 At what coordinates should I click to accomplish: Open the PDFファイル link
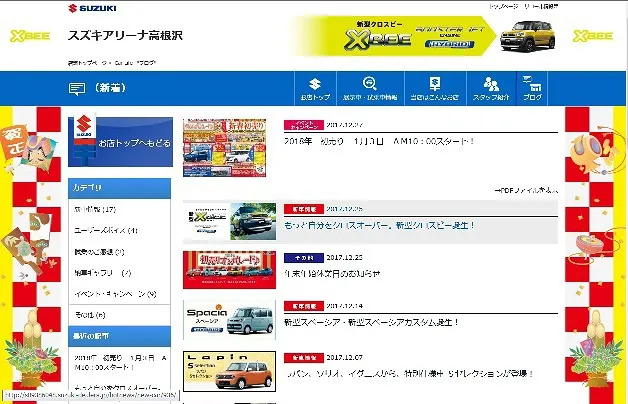coord(526,191)
